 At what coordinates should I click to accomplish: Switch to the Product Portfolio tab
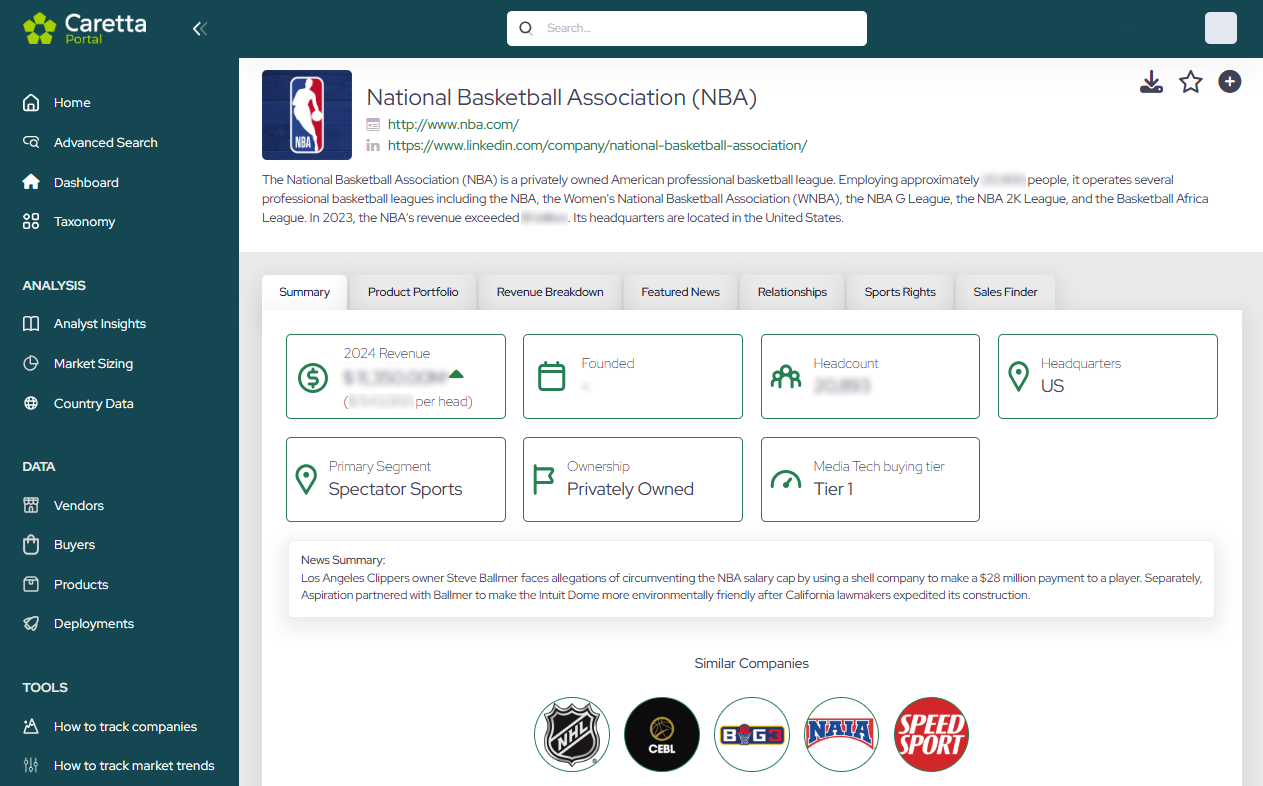[x=413, y=292]
